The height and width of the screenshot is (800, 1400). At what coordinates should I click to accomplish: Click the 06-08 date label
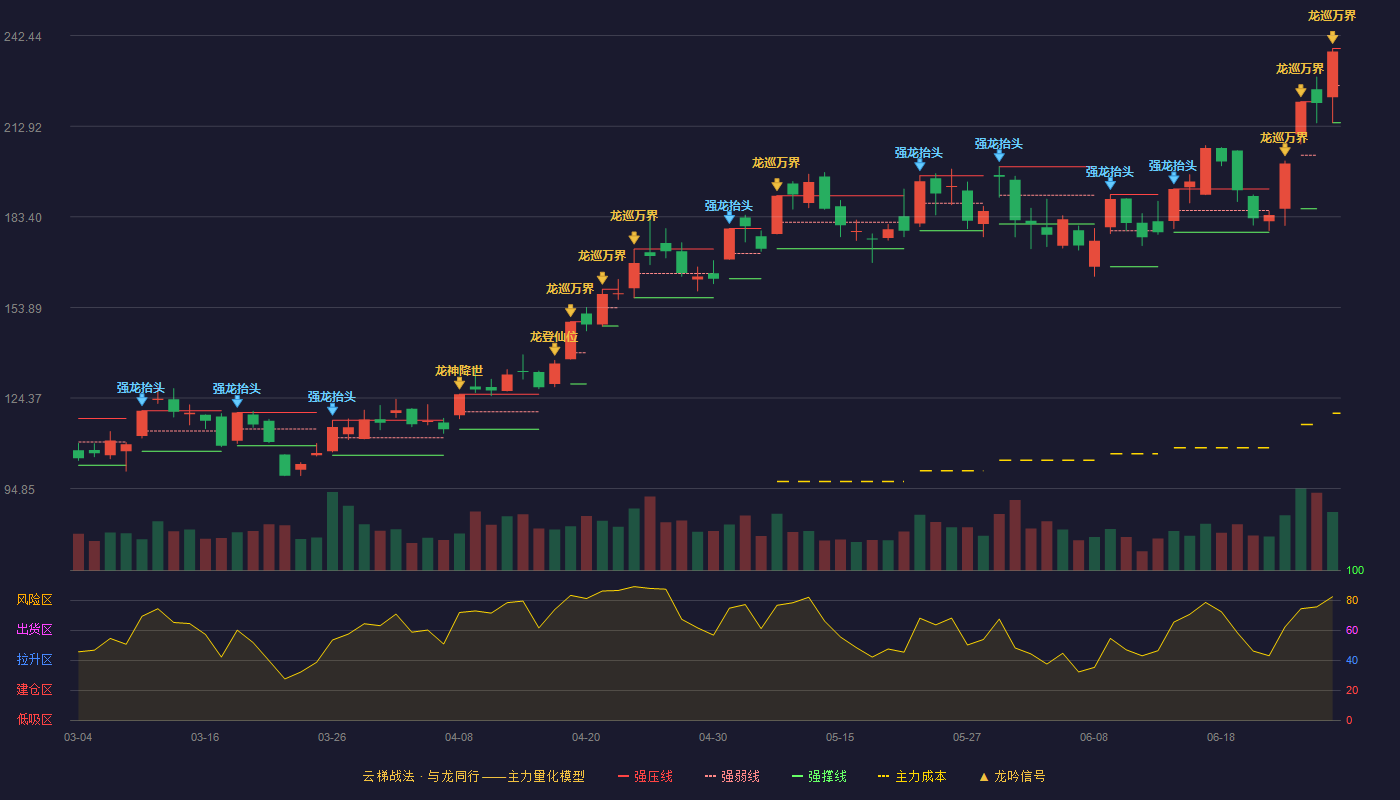point(1094,737)
